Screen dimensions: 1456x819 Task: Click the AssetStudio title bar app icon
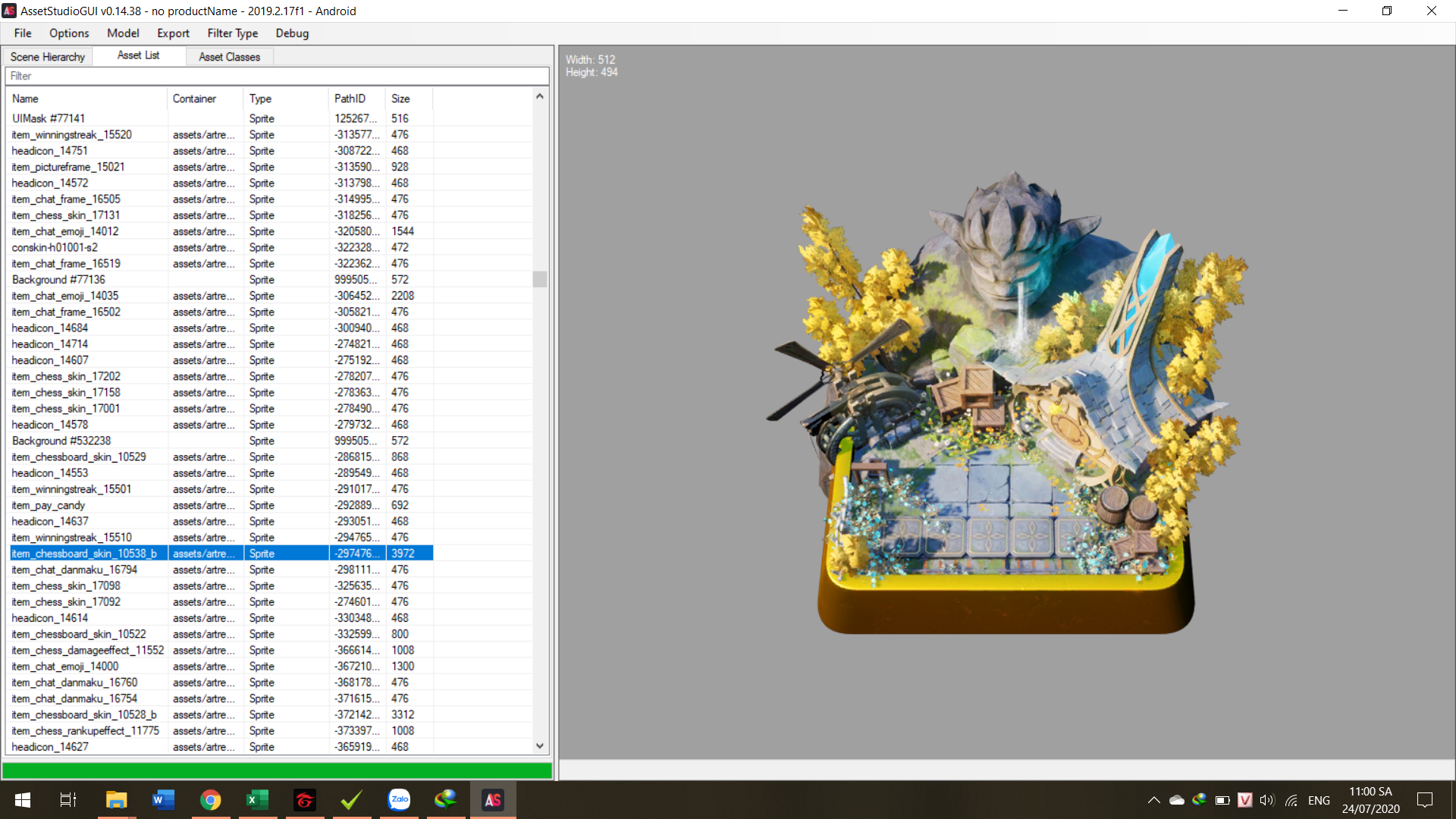(9, 11)
